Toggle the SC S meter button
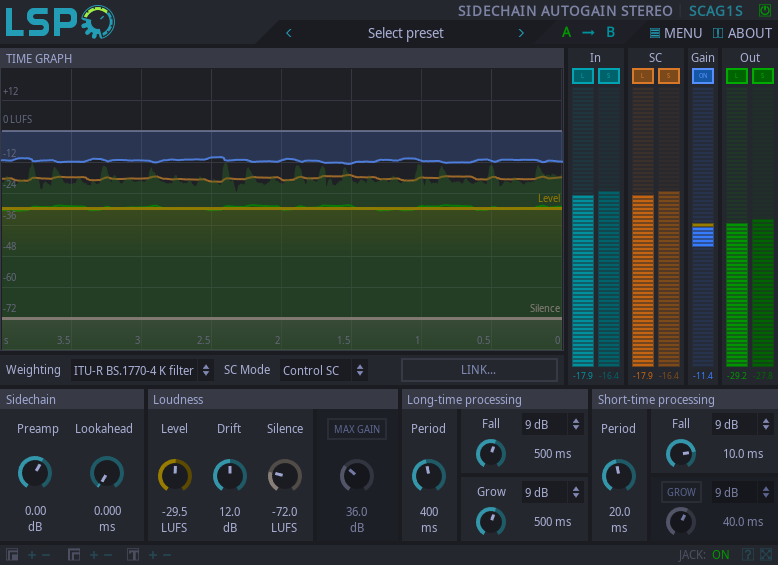The image size is (778, 565). point(668,76)
